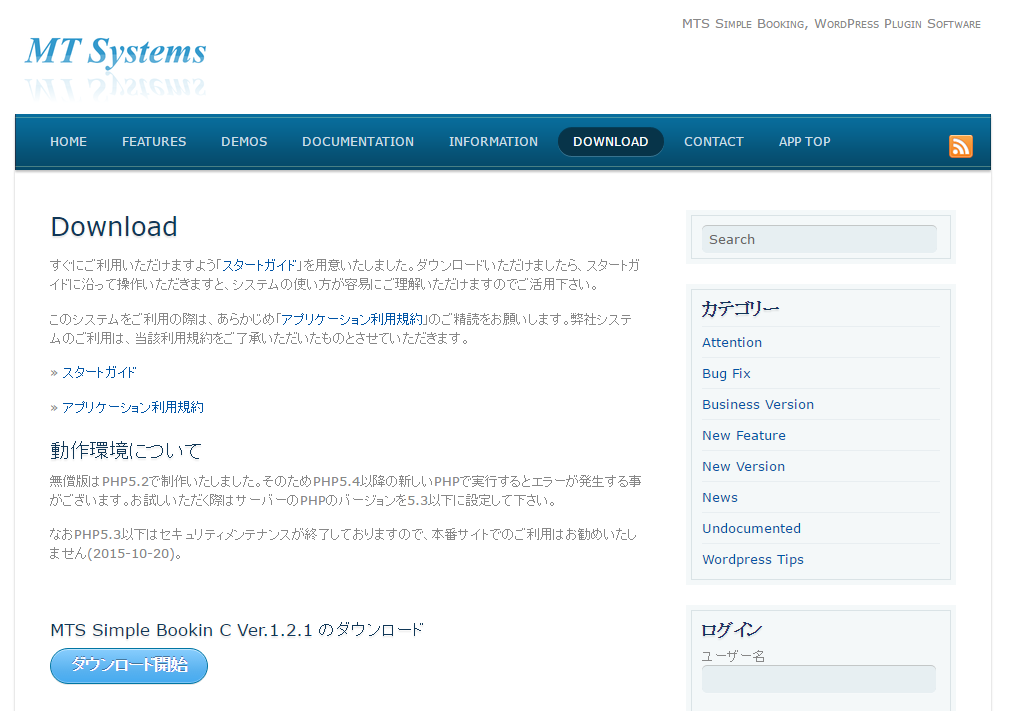The image size is (1009, 711).
Task: Navigate to APP TOP
Action: [x=804, y=142]
